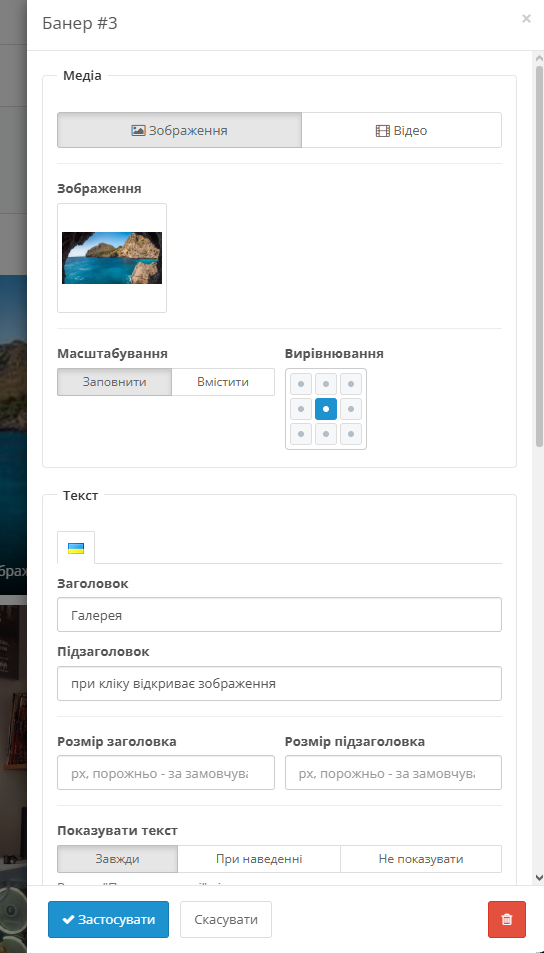Select the Зображення media type tab
544x953 pixels.
click(x=179, y=130)
